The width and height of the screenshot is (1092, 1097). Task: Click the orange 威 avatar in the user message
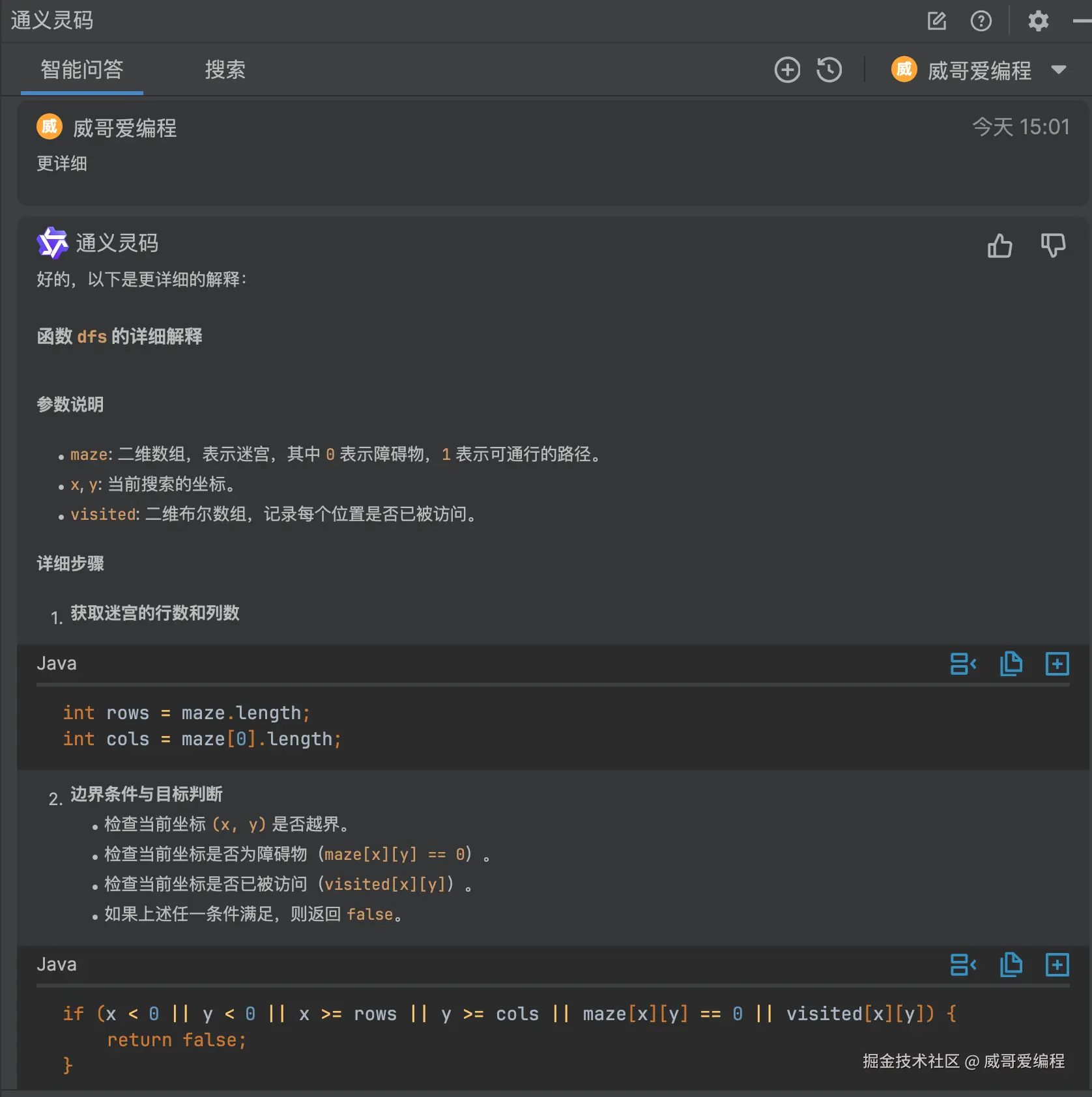[x=50, y=126]
